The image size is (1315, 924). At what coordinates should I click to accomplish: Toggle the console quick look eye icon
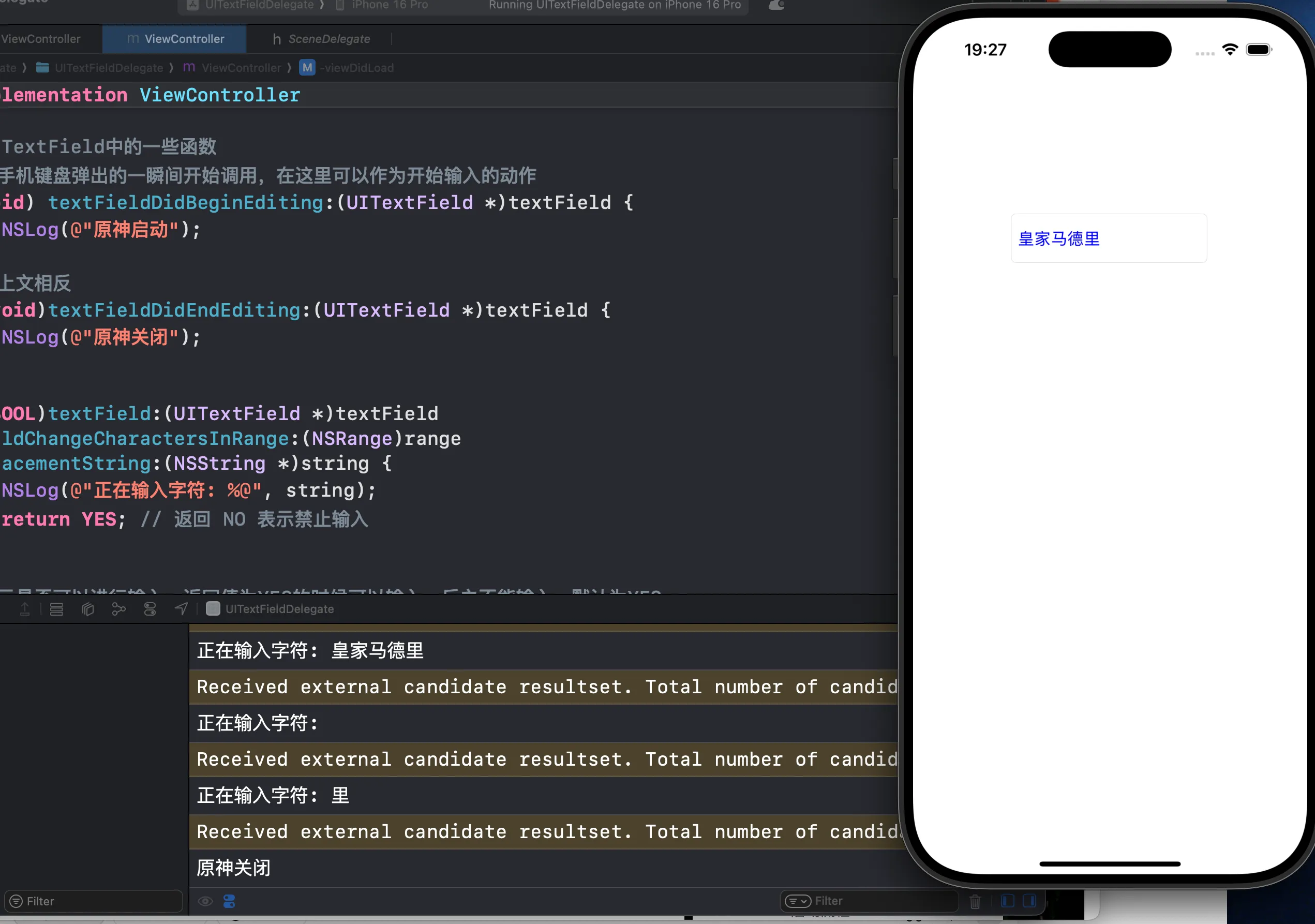click(x=205, y=901)
